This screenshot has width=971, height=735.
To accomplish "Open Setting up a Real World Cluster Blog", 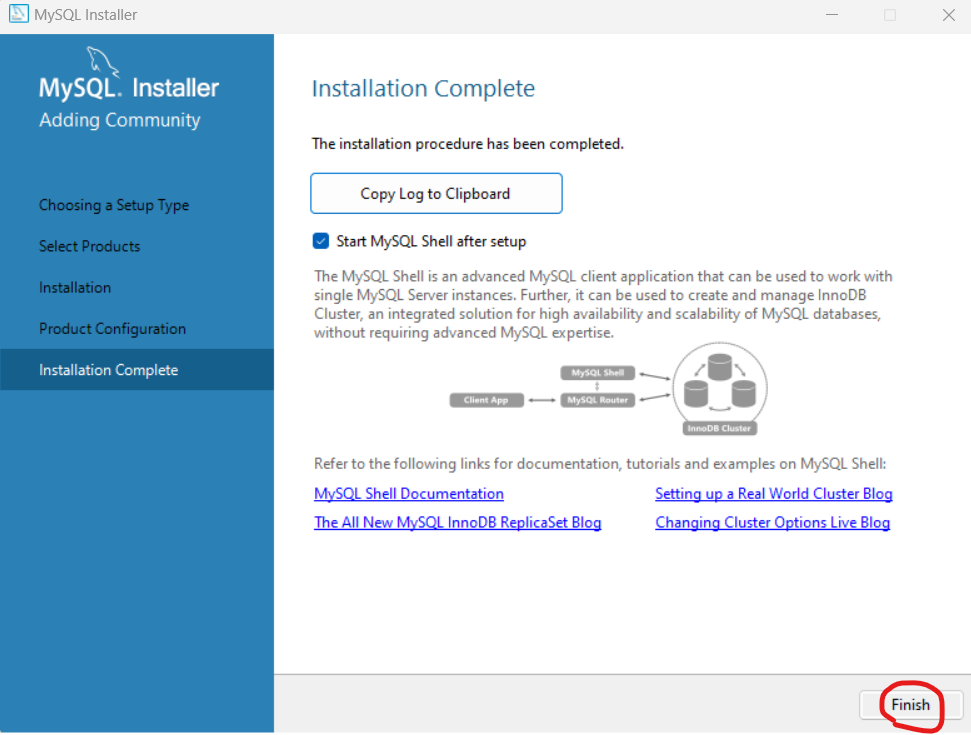I will coord(773,494).
